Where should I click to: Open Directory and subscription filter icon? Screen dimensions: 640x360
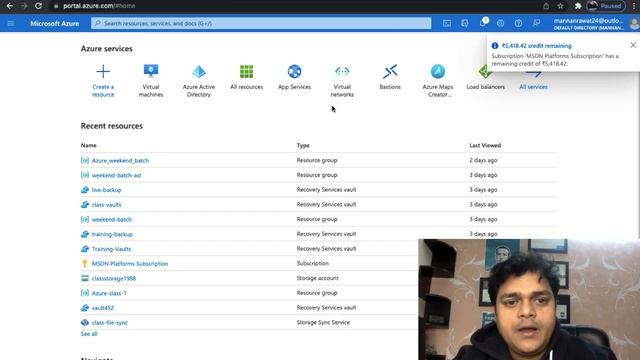464,23
